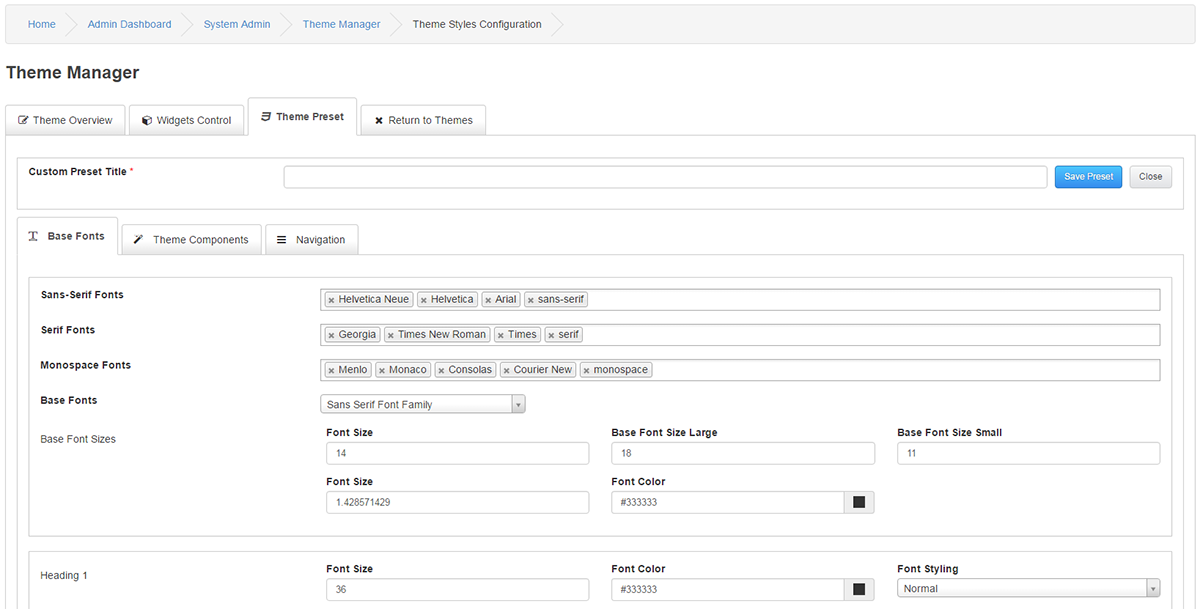Open the Widgets Control tab

[x=187, y=120]
